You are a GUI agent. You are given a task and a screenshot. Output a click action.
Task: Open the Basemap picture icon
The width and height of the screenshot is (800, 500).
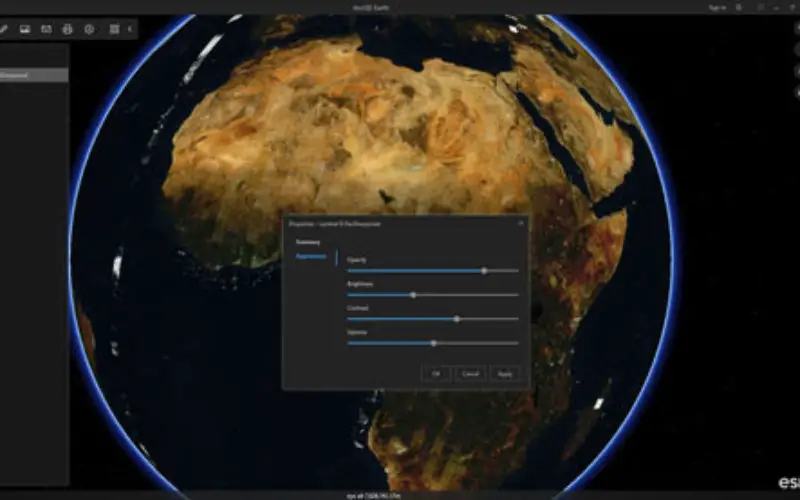coord(25,29)
